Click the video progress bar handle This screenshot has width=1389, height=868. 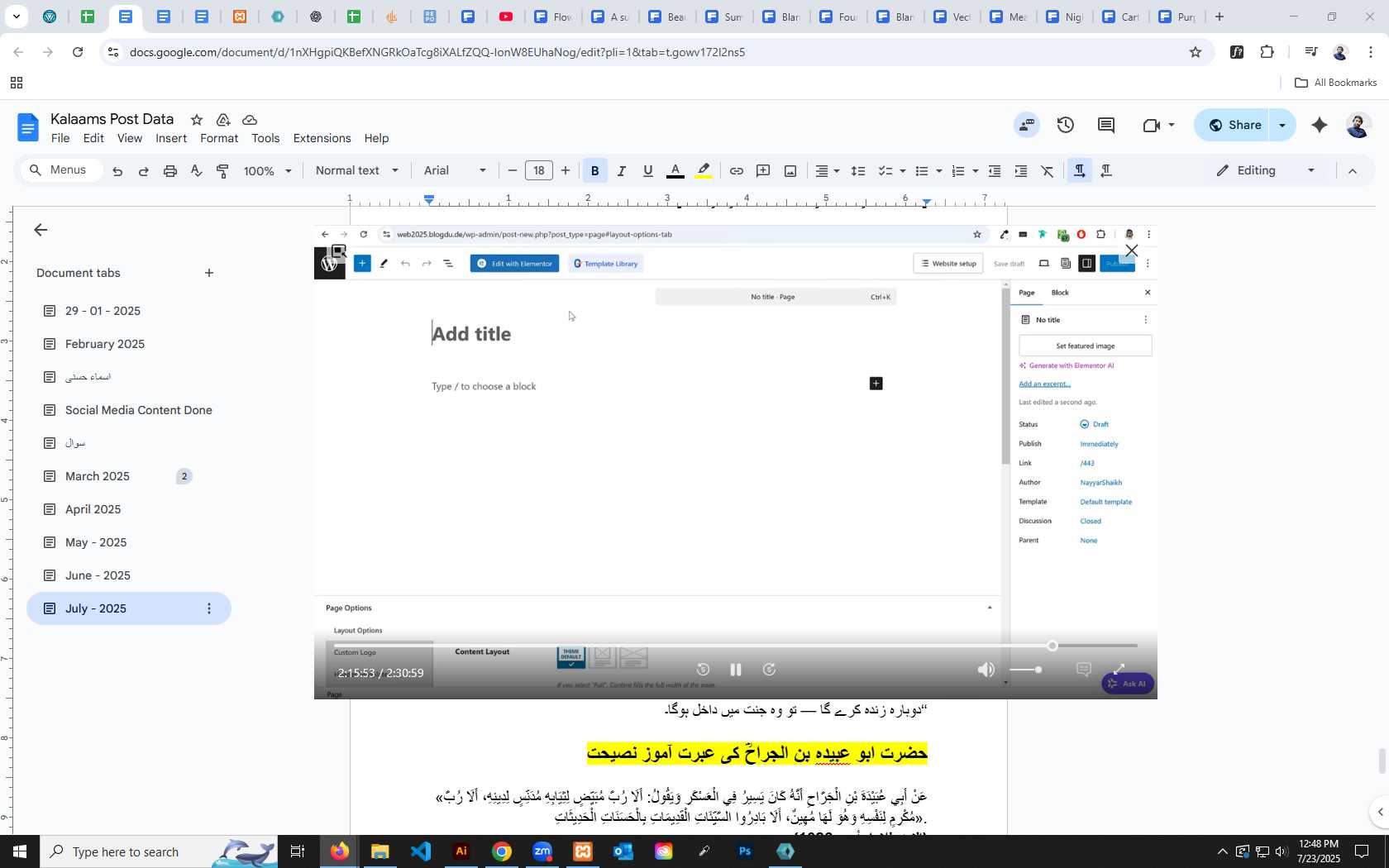pos(1052,646)
